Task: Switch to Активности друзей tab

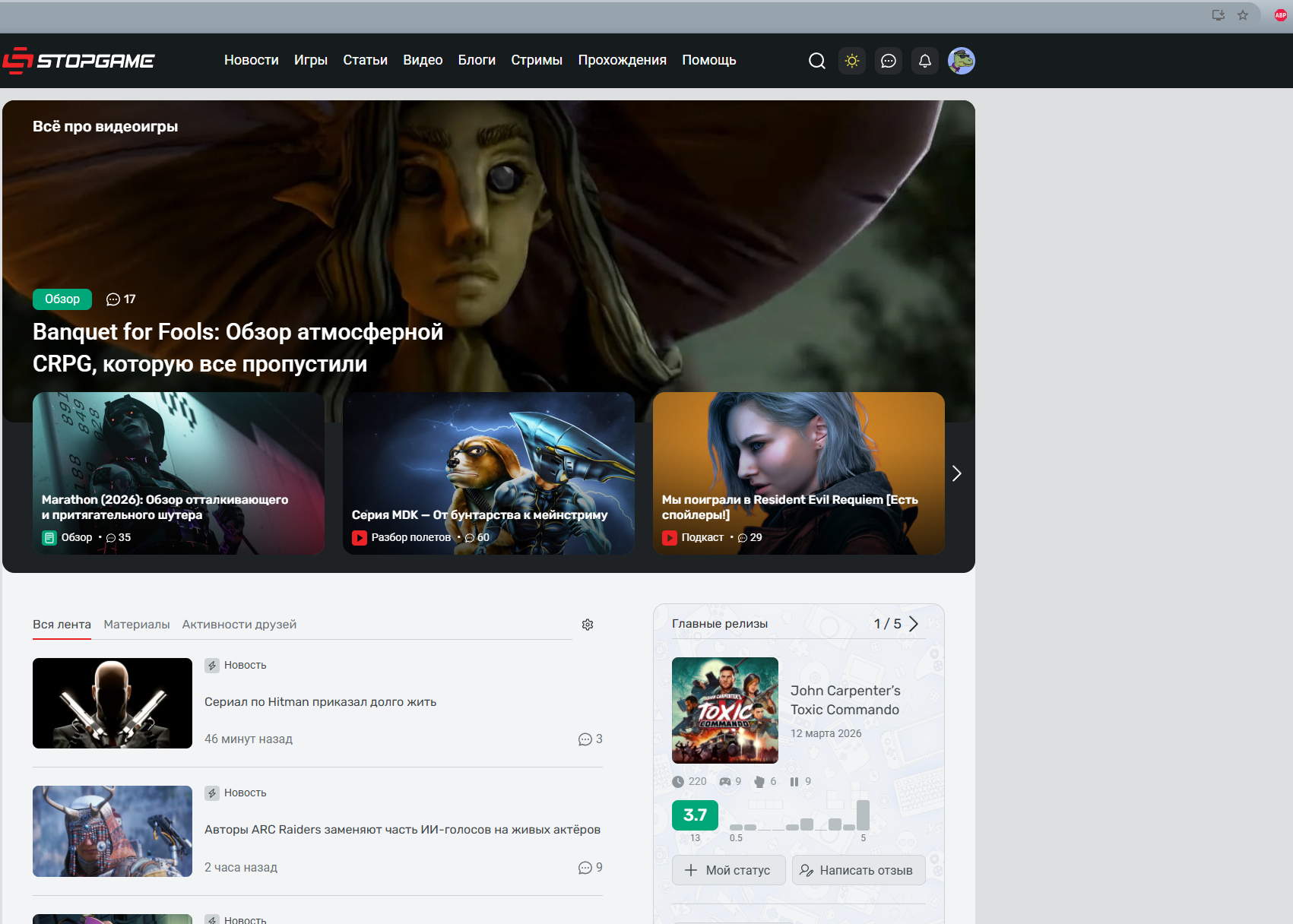Action: point(239,625)
